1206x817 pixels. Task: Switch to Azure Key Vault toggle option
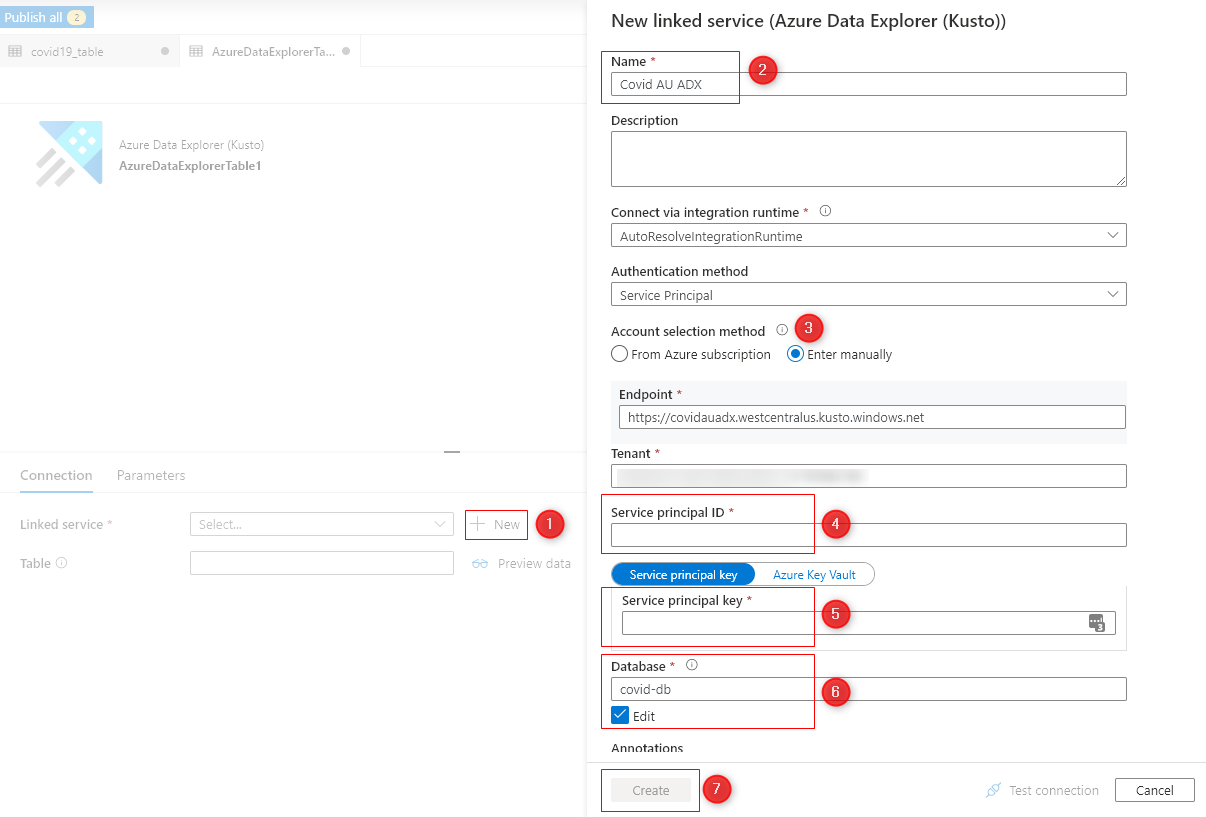pos(814,574)
